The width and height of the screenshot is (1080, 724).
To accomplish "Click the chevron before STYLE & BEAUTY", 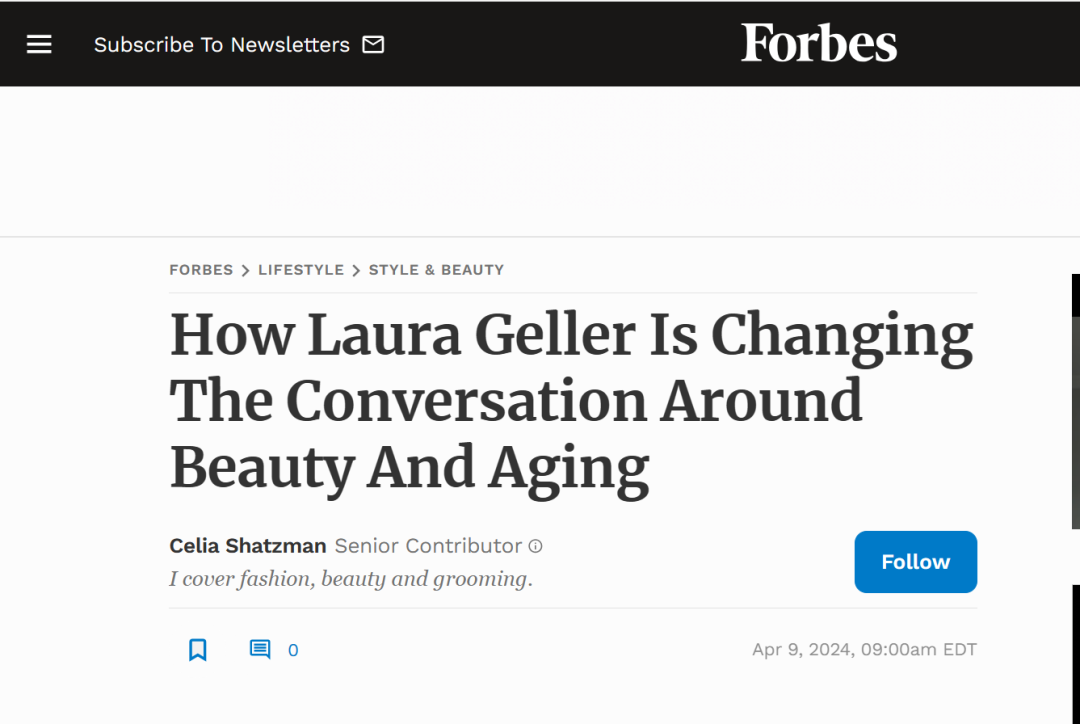I will click(x=356, y=271).
